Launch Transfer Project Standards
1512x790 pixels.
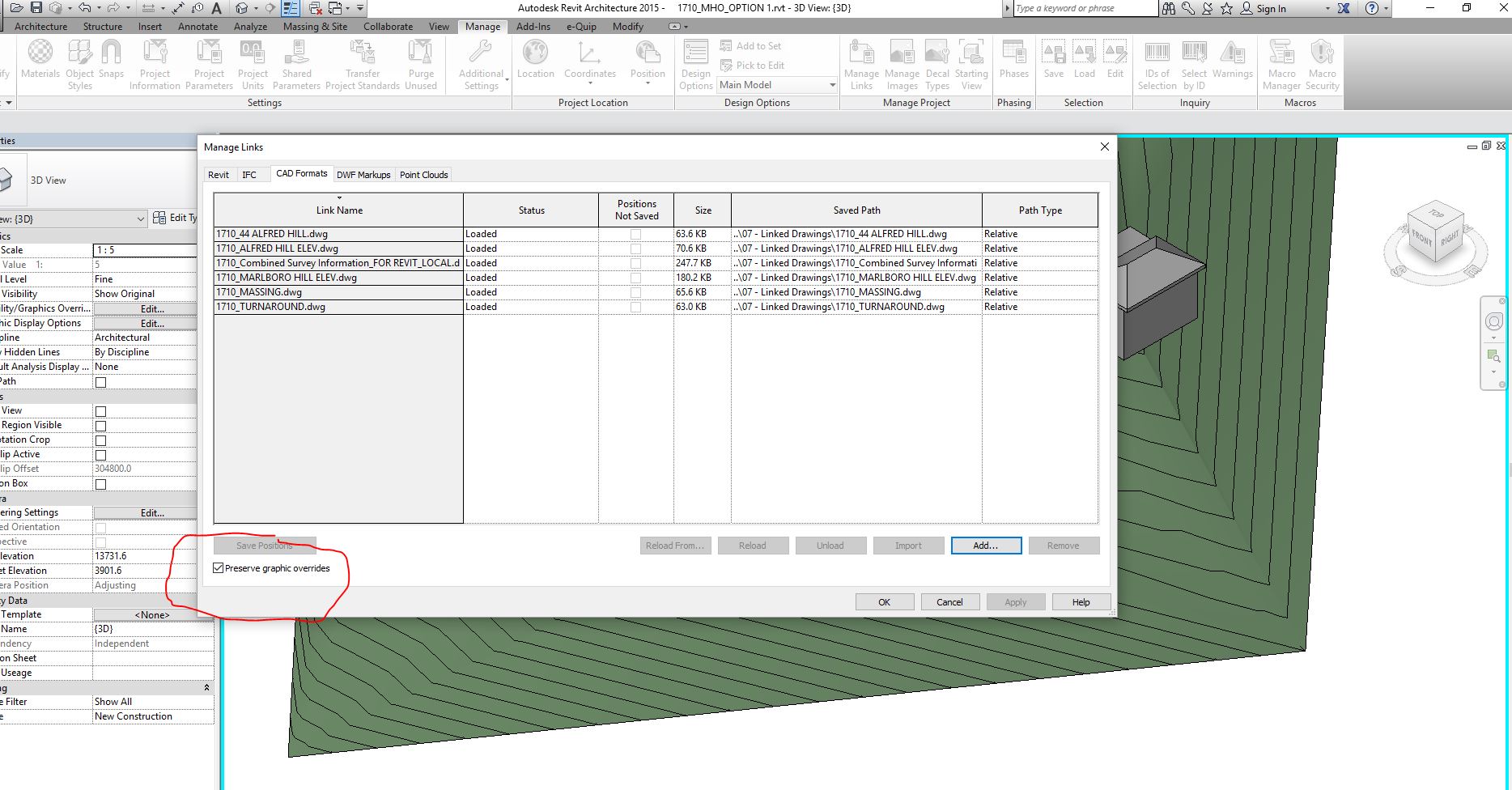pyautogui.click(x=362, y=63)
